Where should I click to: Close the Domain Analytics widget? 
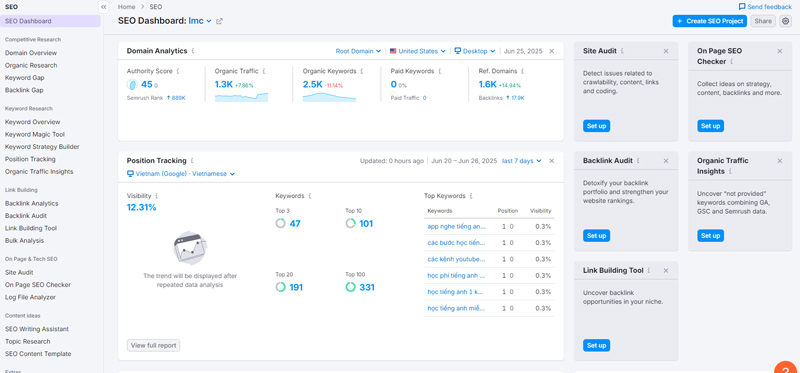tap(552, 51)
